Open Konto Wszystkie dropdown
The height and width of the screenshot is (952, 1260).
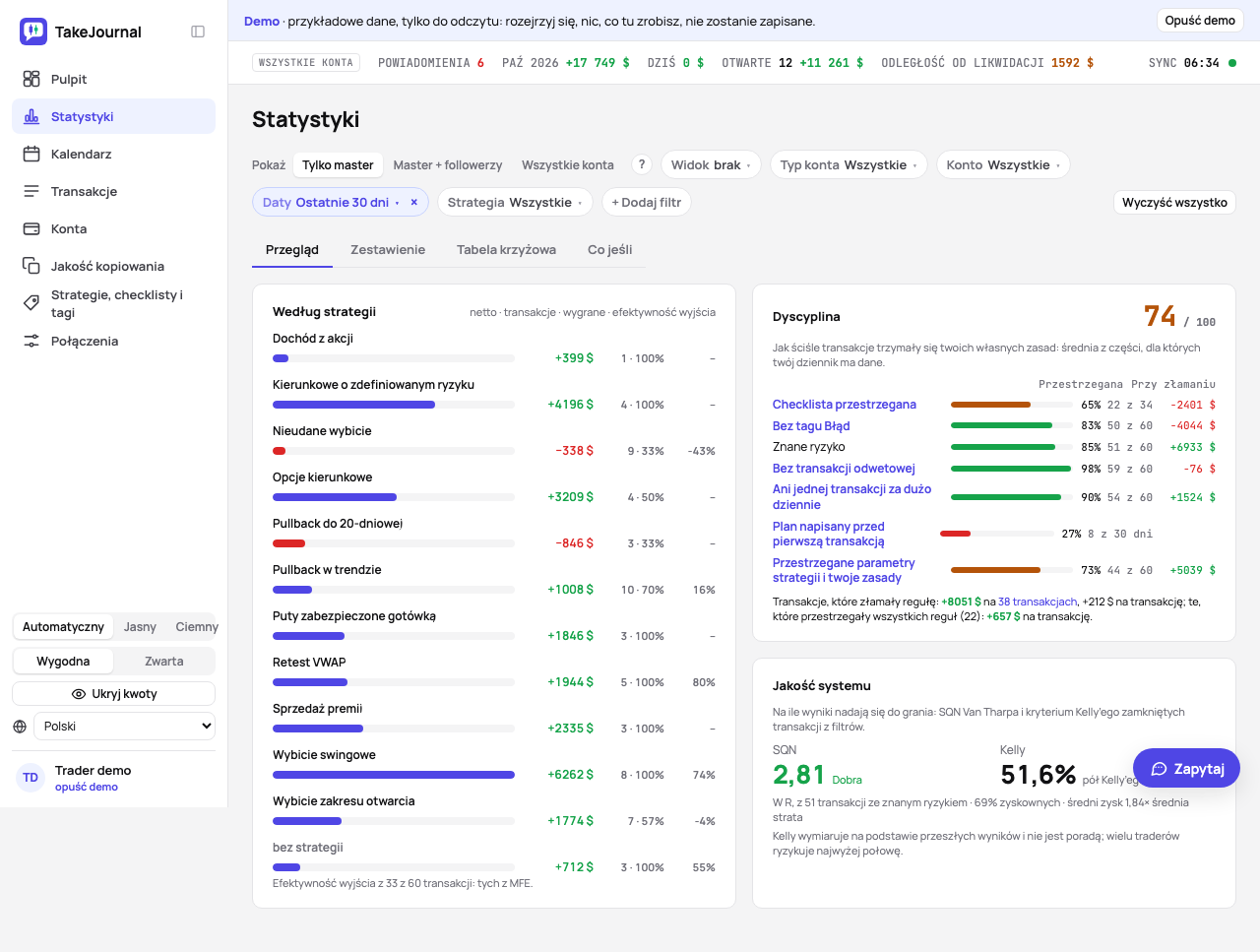(1003, 164)
